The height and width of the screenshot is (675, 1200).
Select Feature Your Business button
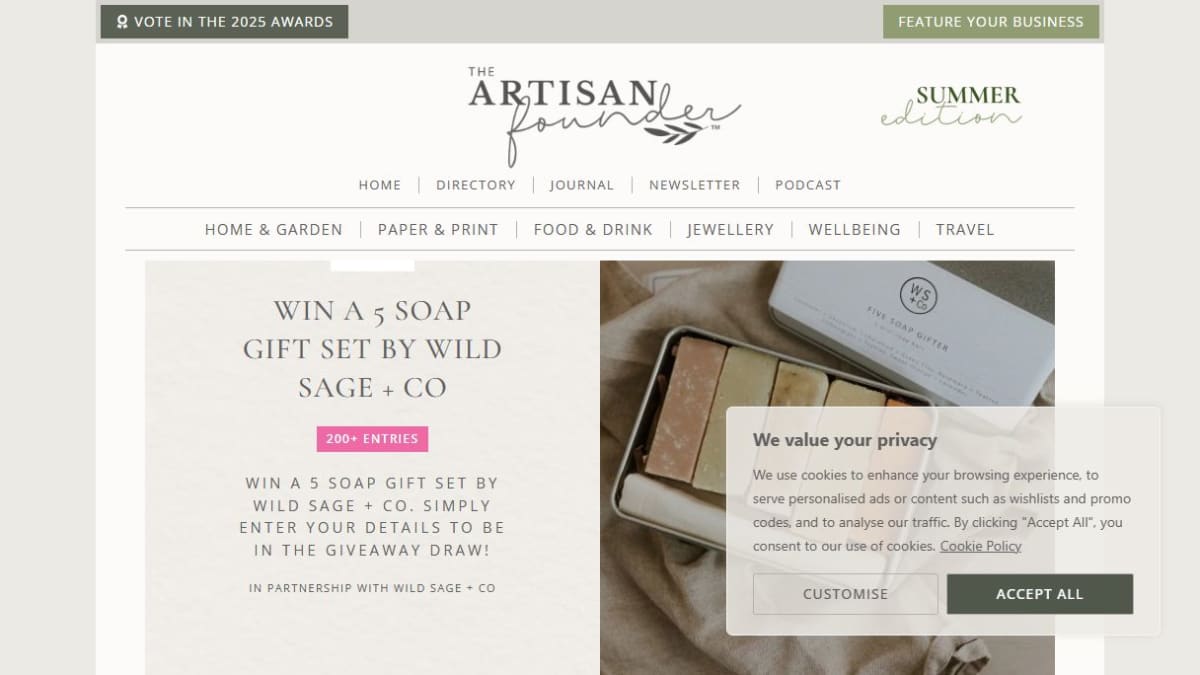(x=991, y=22)
